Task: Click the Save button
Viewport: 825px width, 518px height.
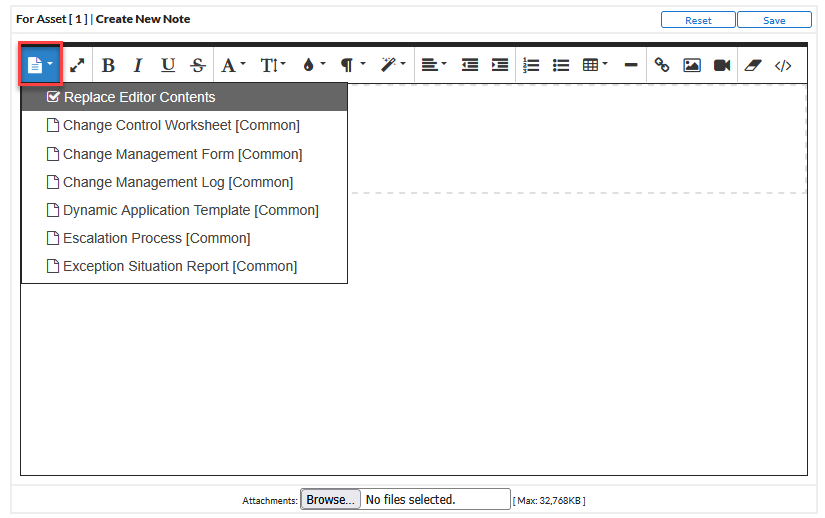Action: 774,20
